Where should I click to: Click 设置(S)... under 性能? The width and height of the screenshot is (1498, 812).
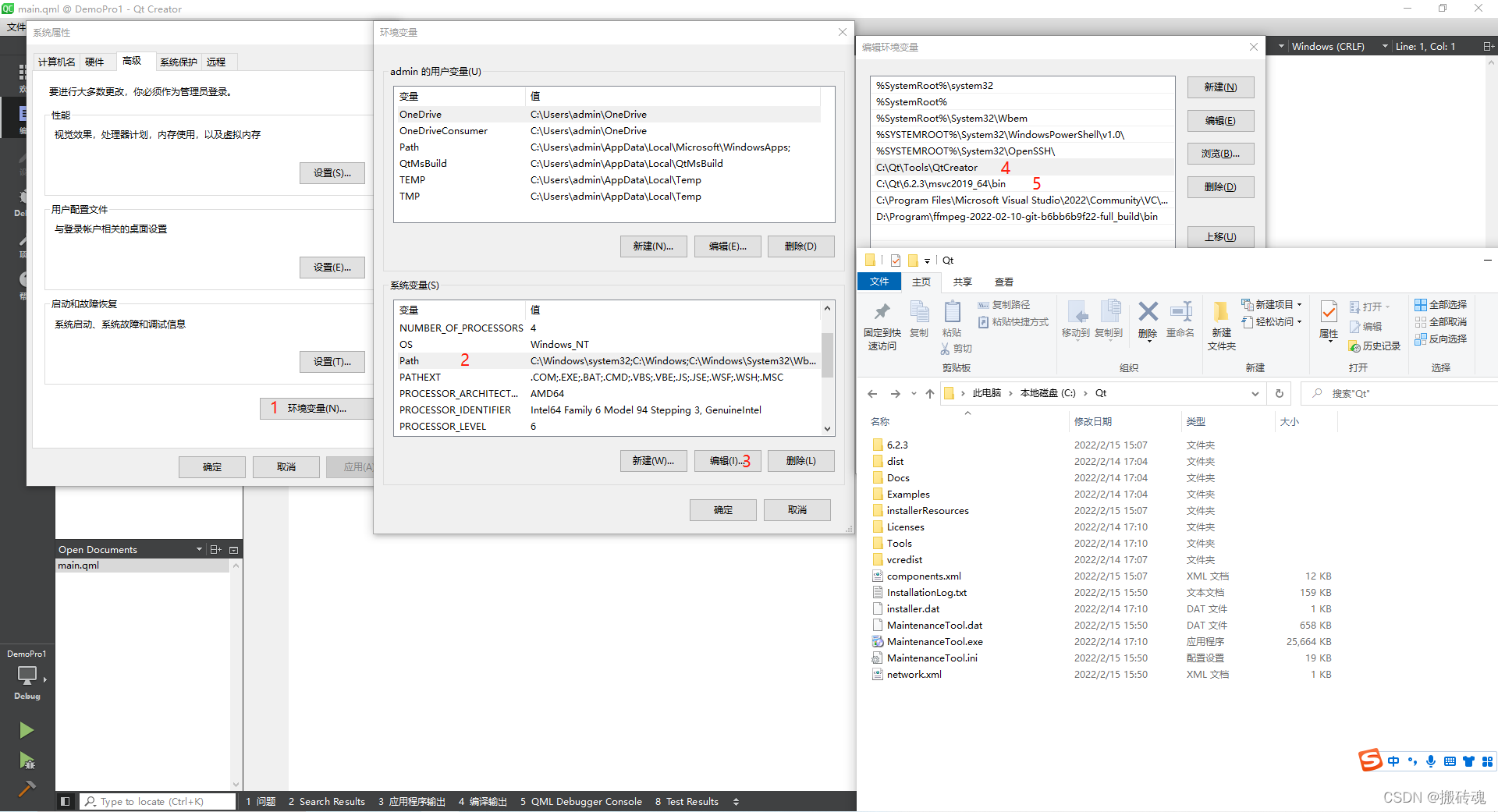[x=332, y=173]
